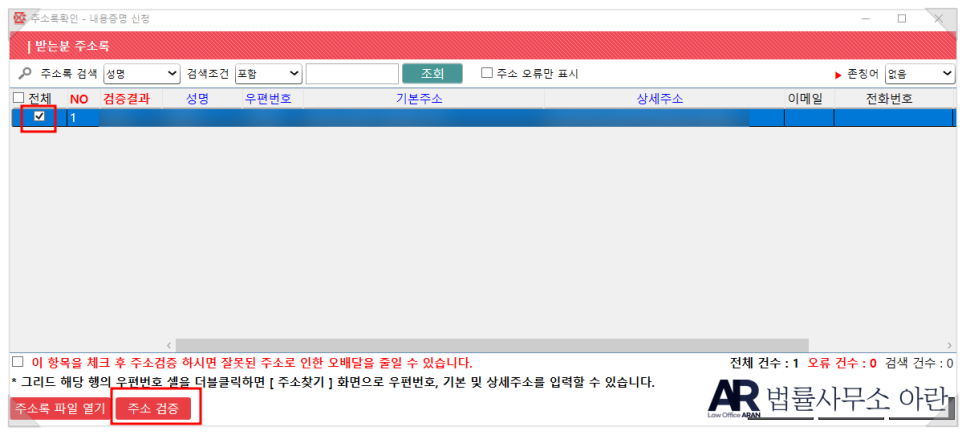Click the left arrow of horizontal scrollbar

[169, 345]
